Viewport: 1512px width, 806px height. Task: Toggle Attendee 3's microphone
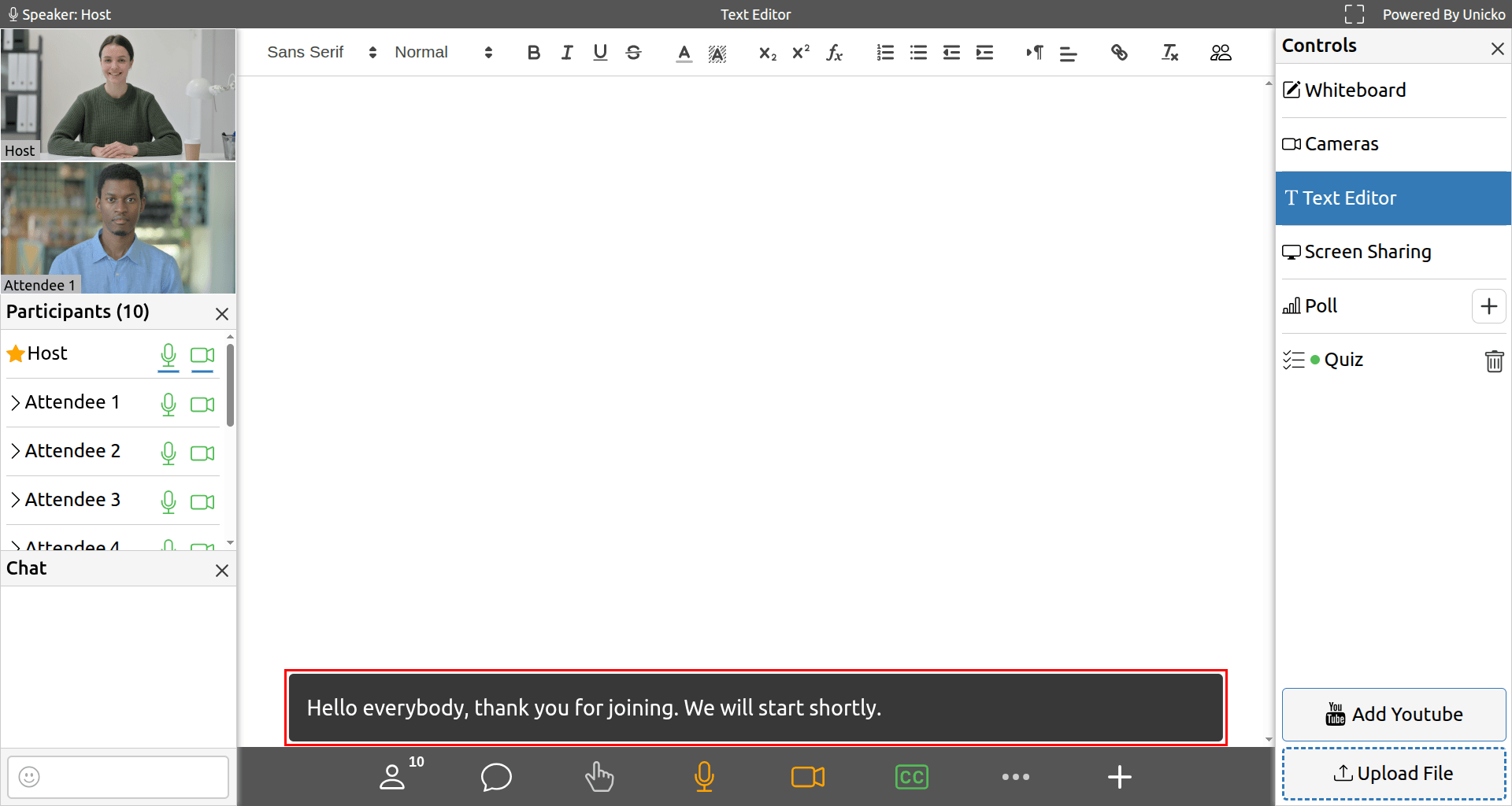coord(169,502)
